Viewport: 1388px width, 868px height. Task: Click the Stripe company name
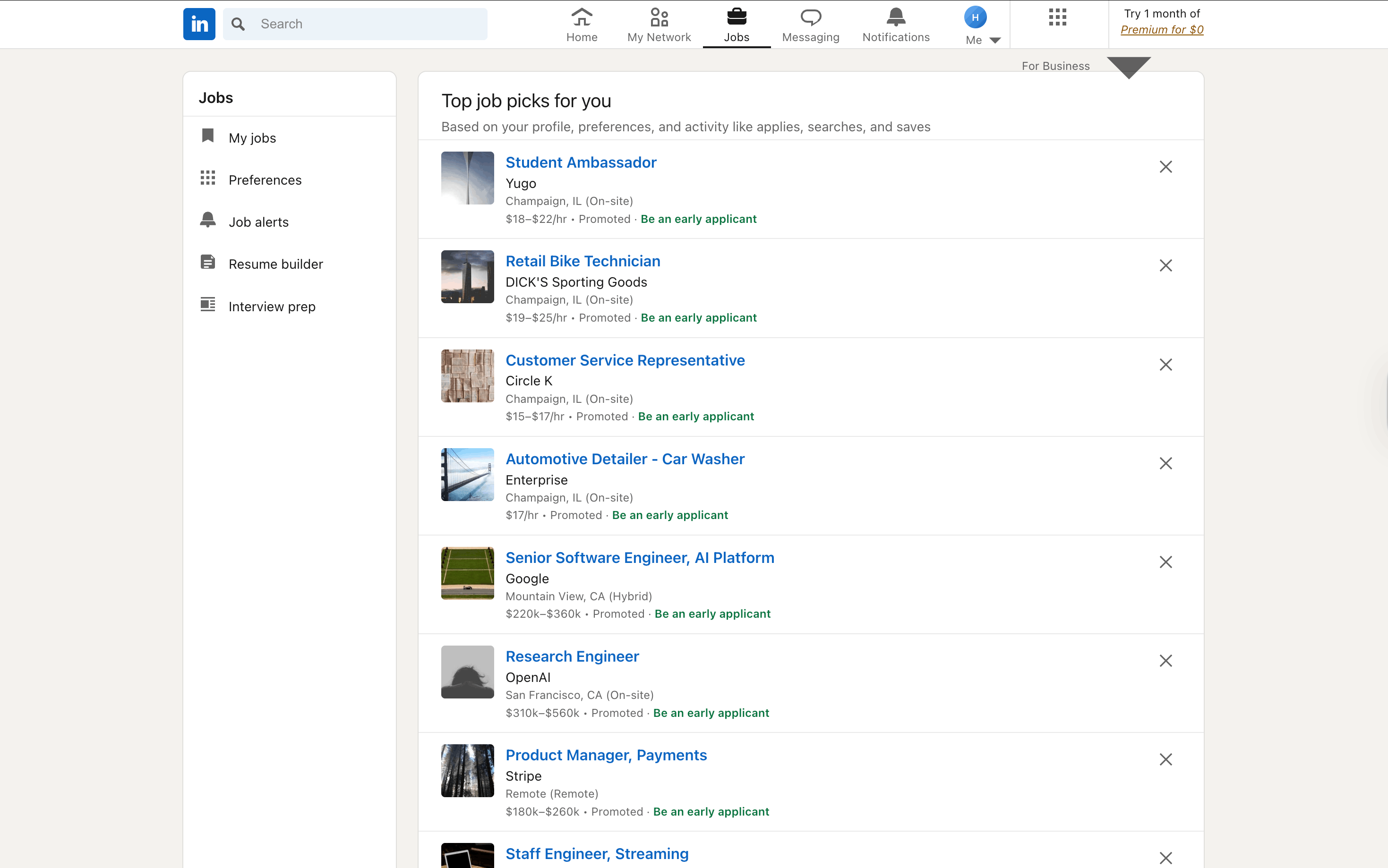pyautogui.click(x=523, y=776)
